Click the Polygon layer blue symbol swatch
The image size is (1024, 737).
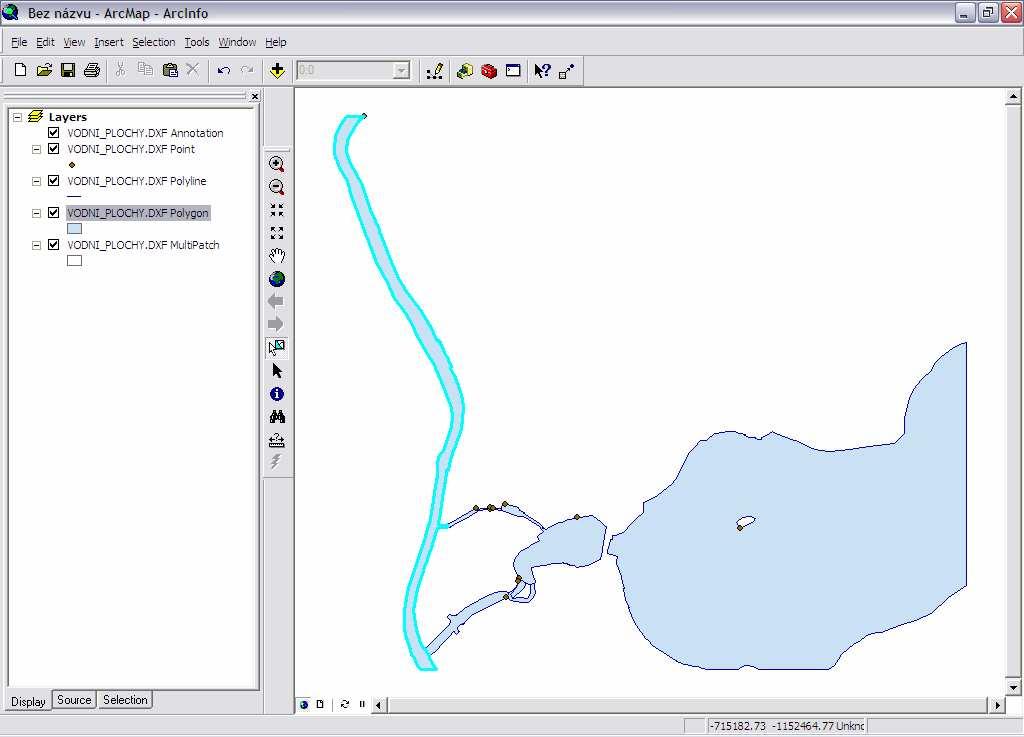point(74,228)
